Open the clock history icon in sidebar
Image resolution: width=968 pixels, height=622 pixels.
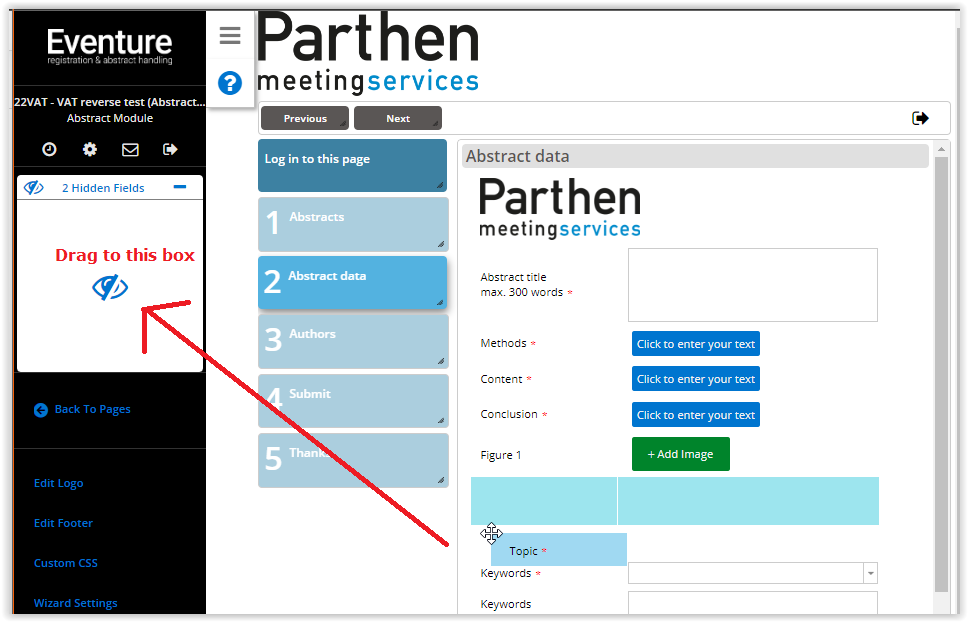click(x=49, y=149)
